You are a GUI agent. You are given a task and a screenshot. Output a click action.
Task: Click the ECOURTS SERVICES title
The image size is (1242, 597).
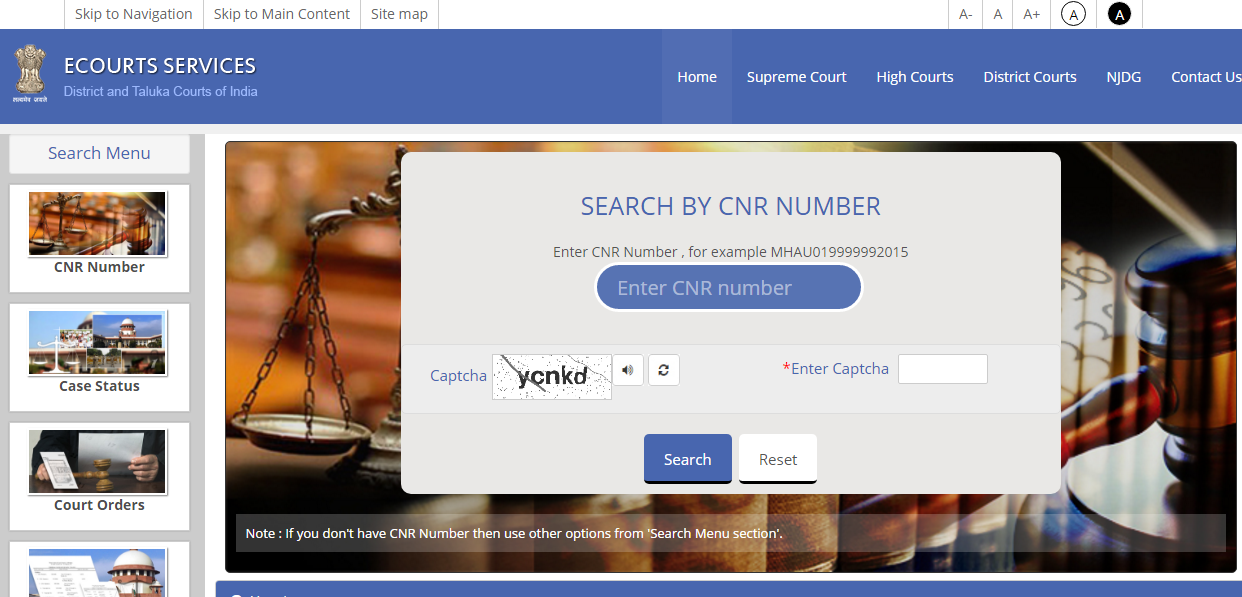(160, 66)
